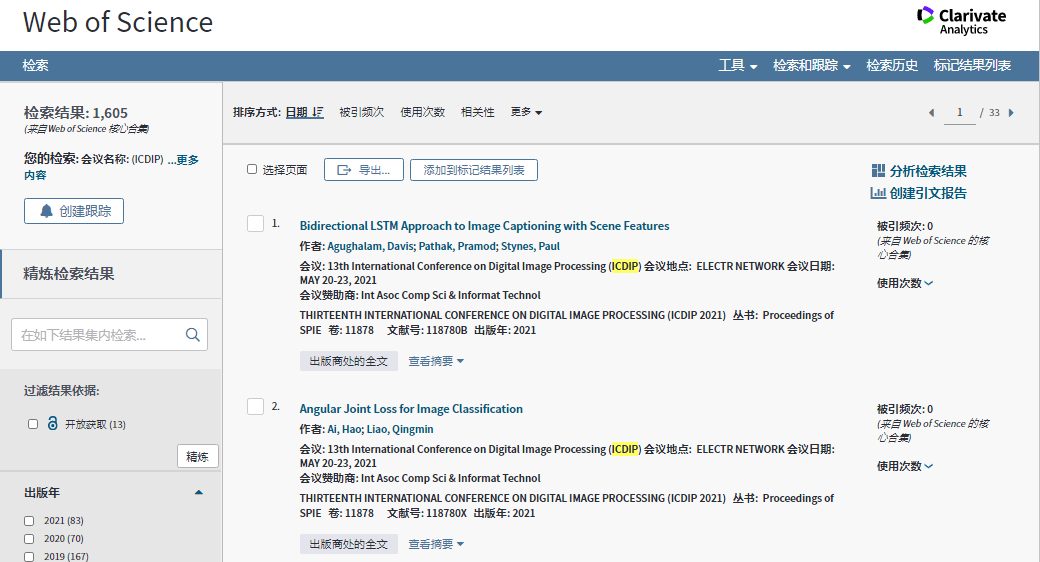Check the 2020 (70) publication year filter
1040x562 pixels.
pyautogui.click(x=29, y=539)
